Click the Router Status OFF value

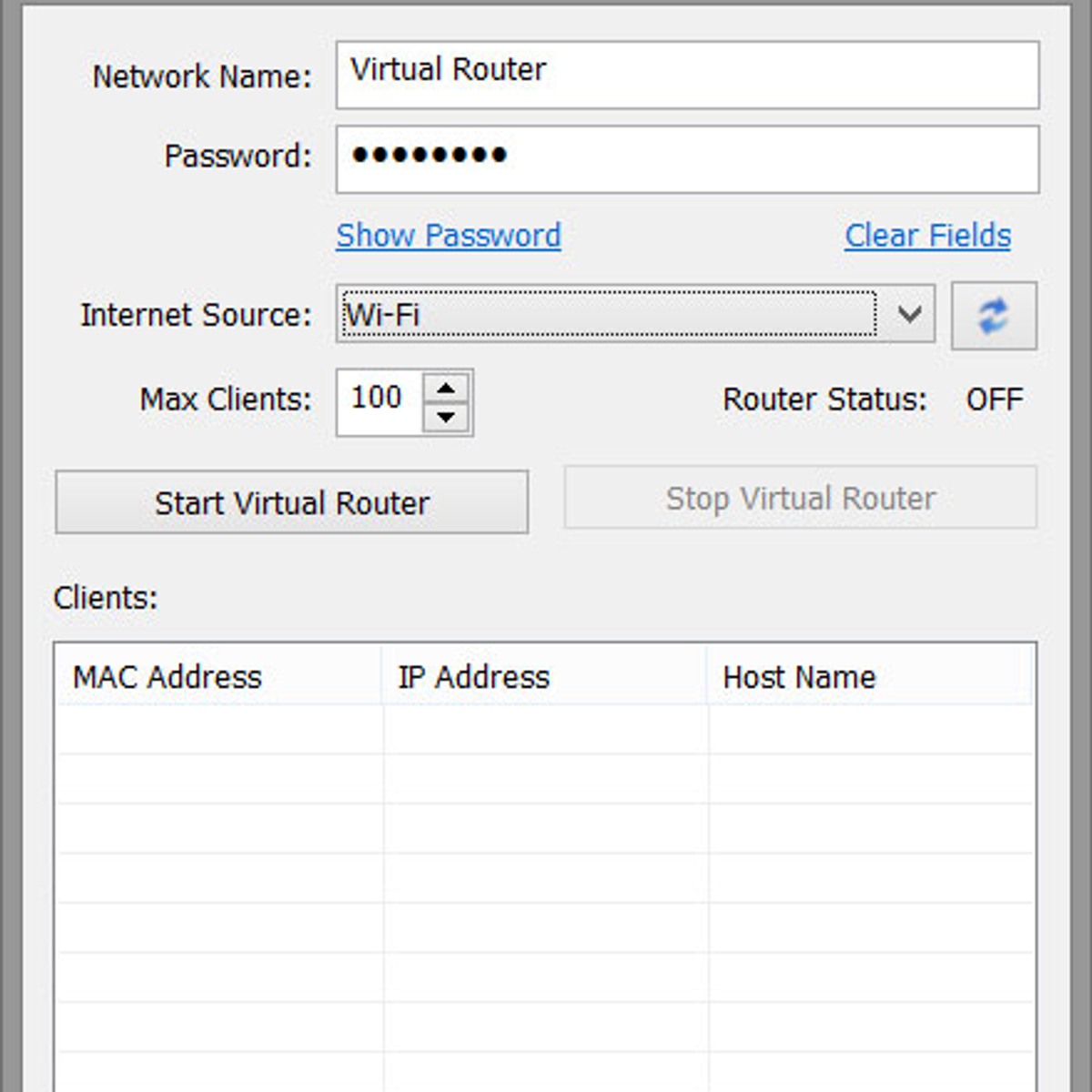995,399
